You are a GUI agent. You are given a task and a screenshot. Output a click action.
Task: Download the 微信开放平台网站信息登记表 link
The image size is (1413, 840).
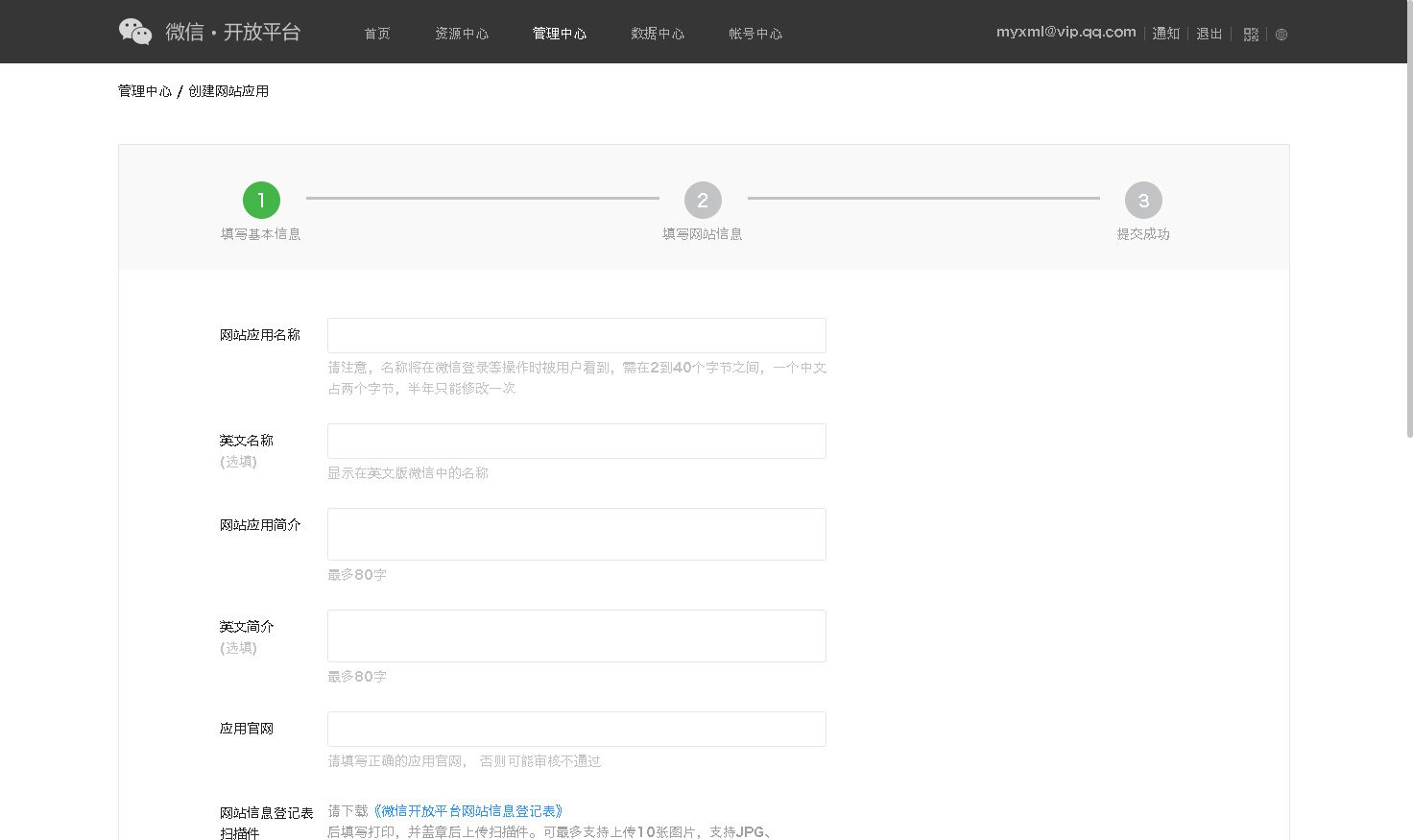468,811
